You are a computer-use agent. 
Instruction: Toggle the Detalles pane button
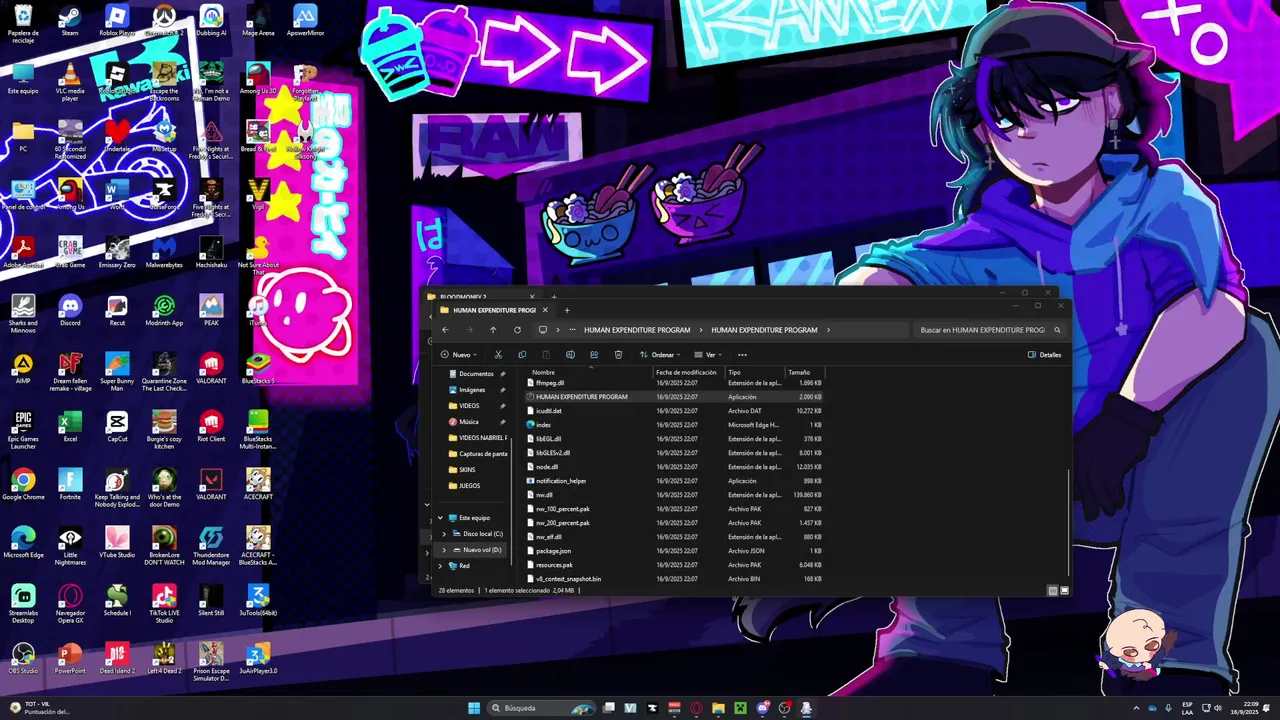point(1044,355)
